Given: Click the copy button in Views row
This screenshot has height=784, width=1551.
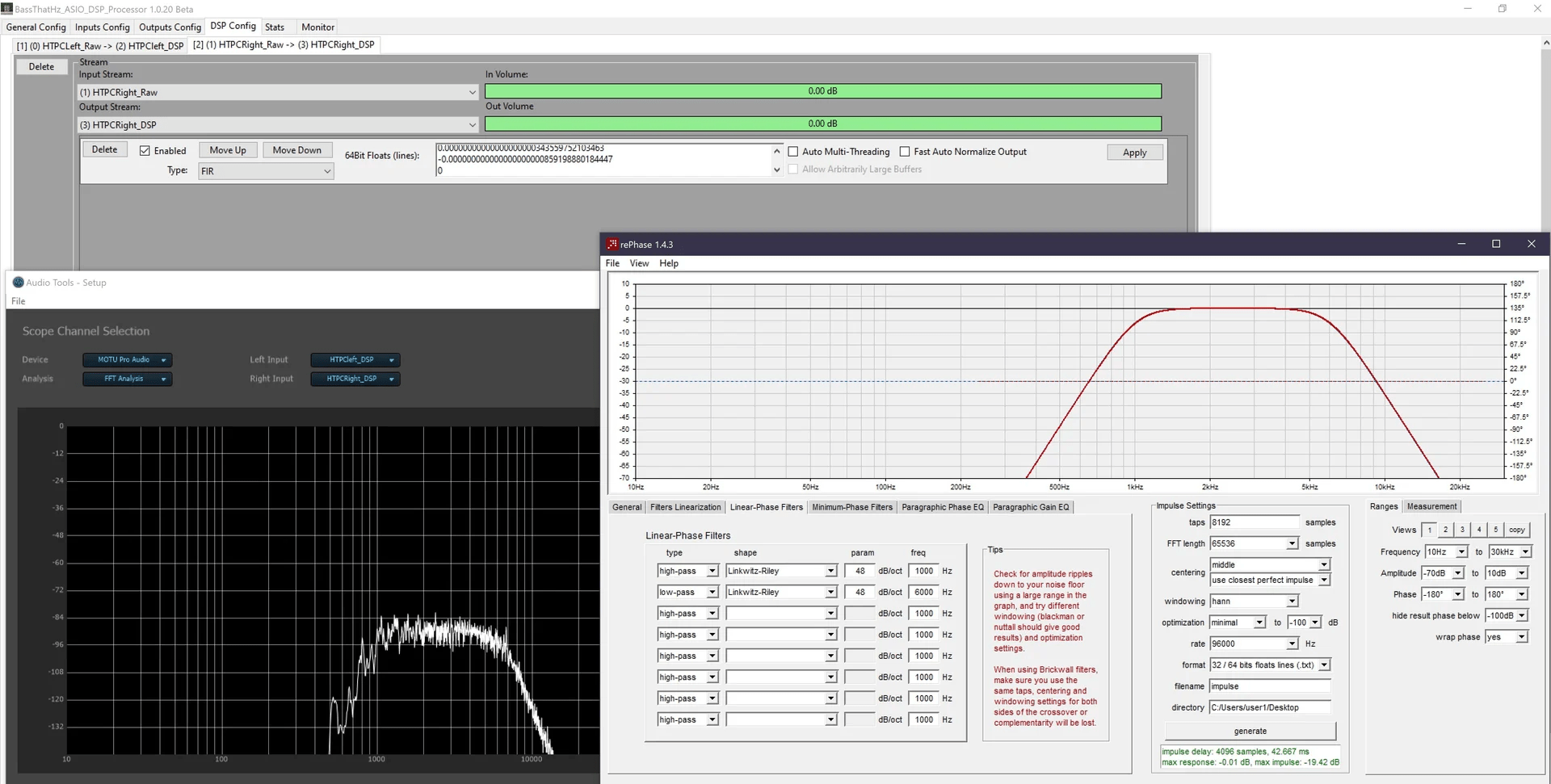Looking at the screenshot, I should coord(1517,530).
